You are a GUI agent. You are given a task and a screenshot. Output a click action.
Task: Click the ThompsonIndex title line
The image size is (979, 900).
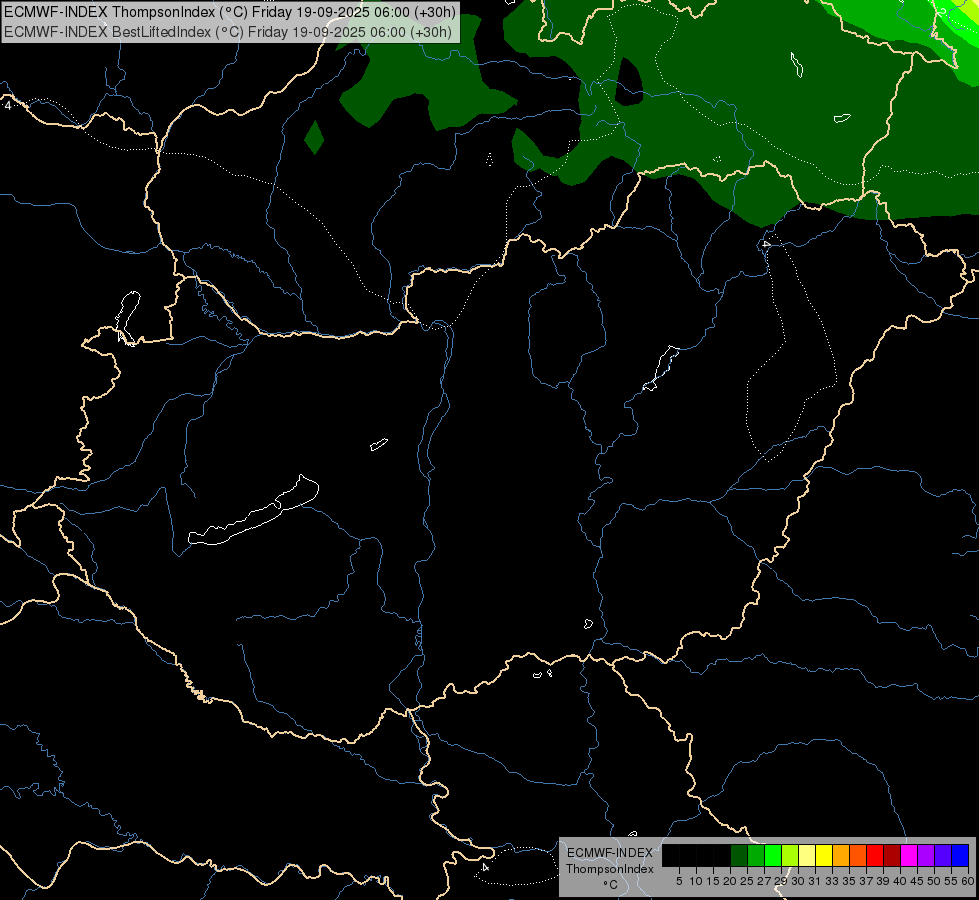[230, 12]
